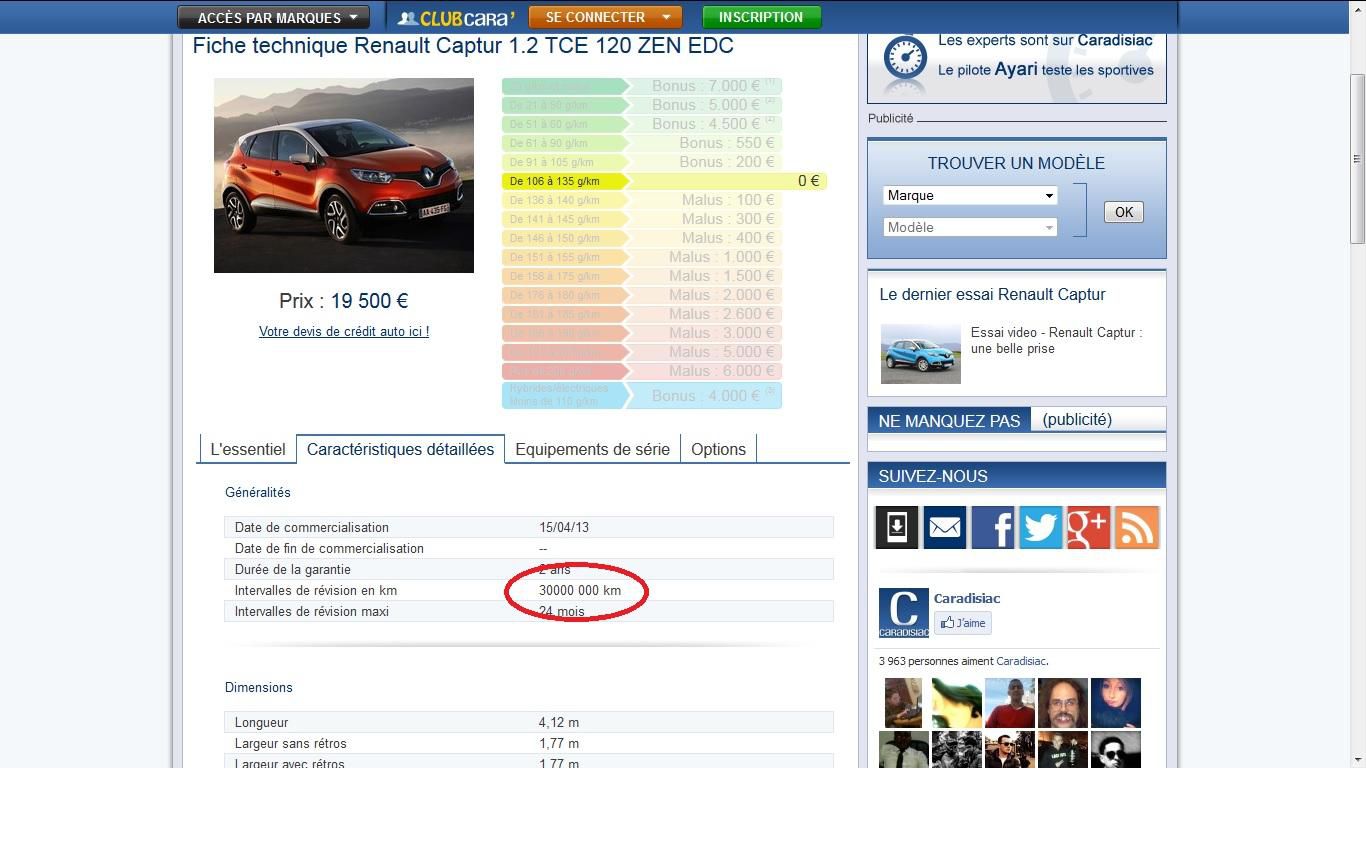Click the Dimensions section heading
Image resolution: width=1366 pixels, height=855 pixels.
tap(259, 687)
